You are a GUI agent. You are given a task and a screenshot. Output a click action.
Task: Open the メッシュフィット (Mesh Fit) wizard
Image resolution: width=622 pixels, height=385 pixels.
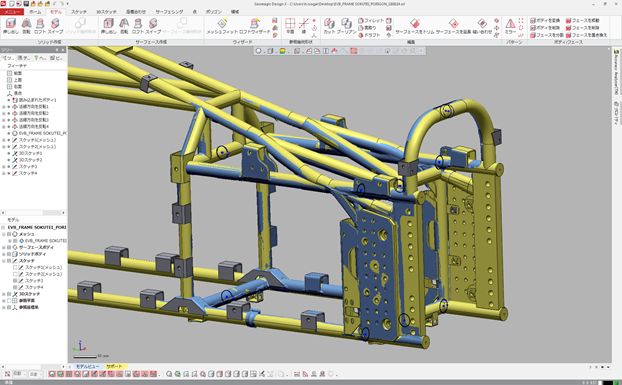(x=222, y=26)
